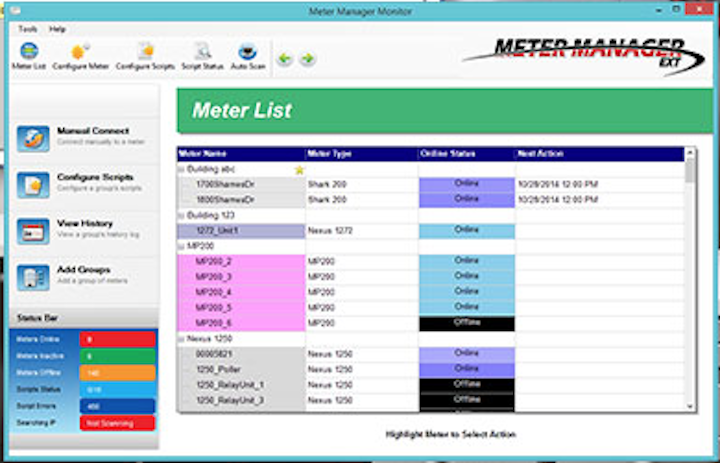The width and height of the screenshot is (720, 463).
Task: Click Next Action date for 1800ShamesDr
Action: pos(558,200)
